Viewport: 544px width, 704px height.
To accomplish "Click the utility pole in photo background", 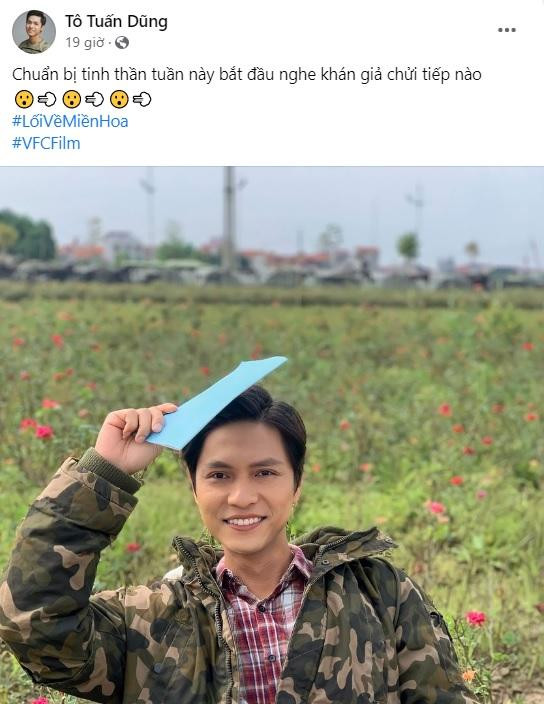I will coord(229,219).
